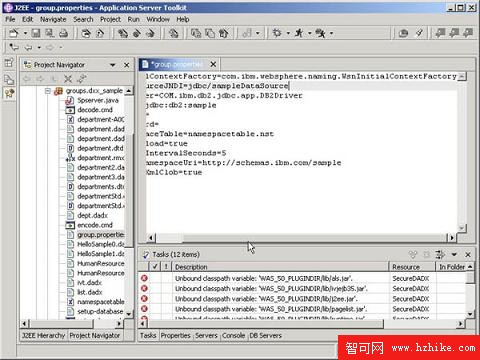Click the Tasks list scroll-down arrow
Screen dimensions: 480x360
pyautogui.click(x=470, y=314)
